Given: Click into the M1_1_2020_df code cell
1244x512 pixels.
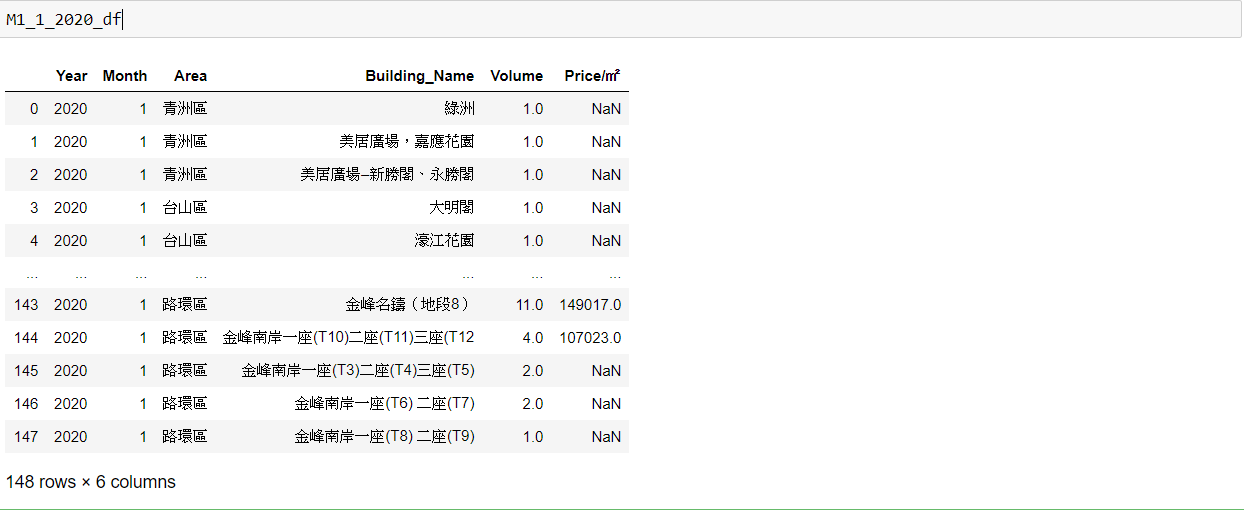Looking at the screenshot, I should [x=621, y=20].
